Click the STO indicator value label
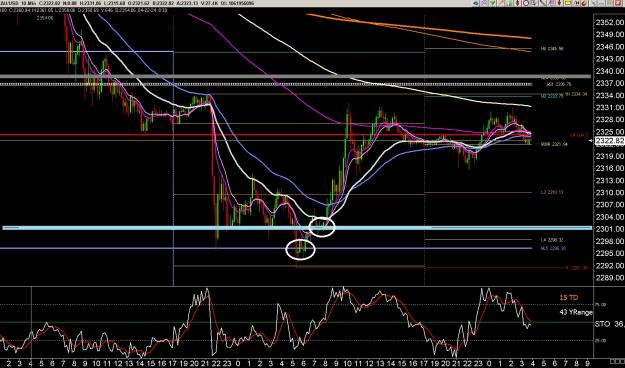 click(x=610, y=324)
